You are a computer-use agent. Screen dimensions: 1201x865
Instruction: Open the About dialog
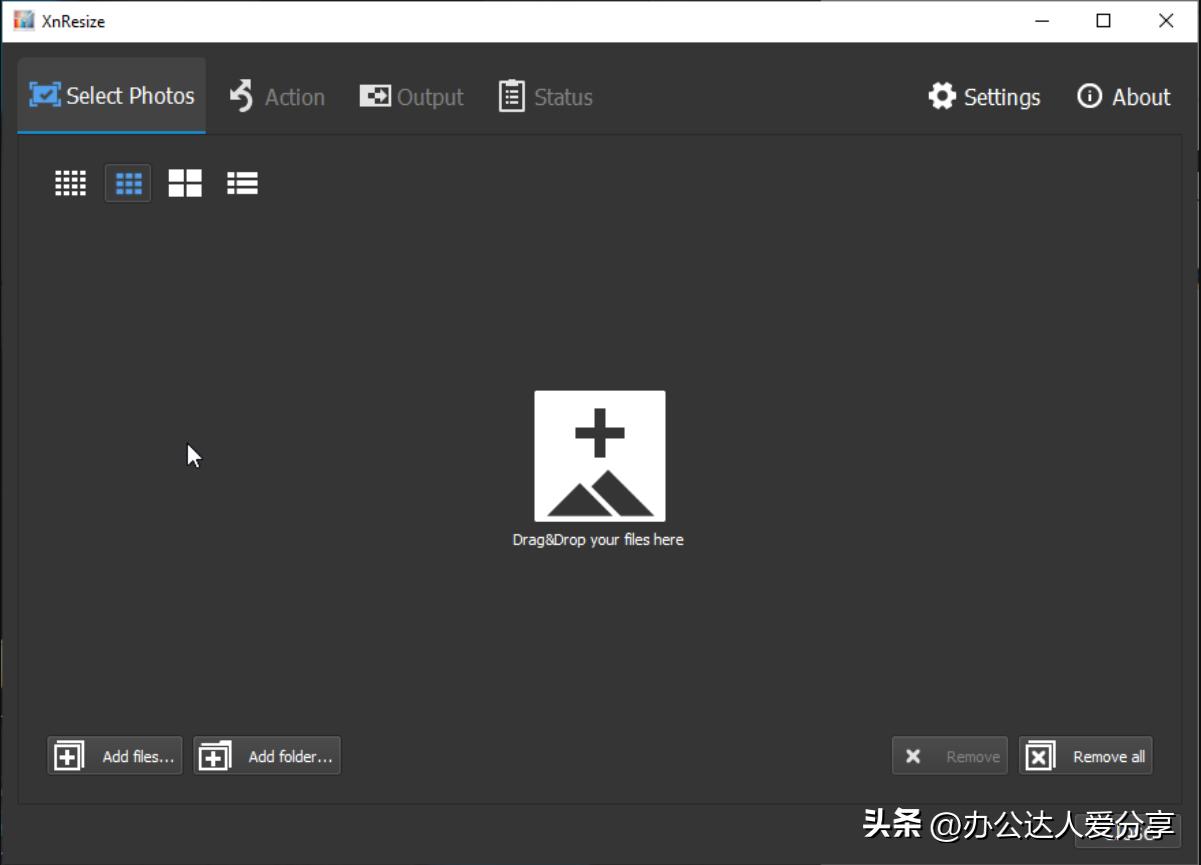pos(1124,97)
